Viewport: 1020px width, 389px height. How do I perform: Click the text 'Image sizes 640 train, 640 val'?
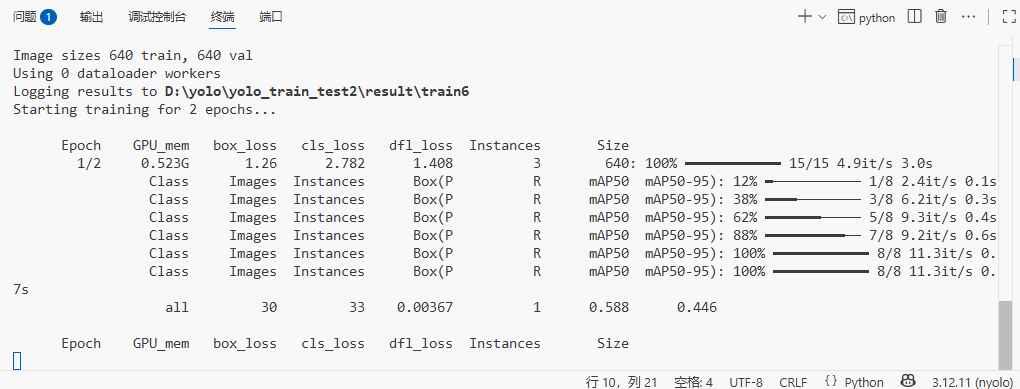pos(133,56)
